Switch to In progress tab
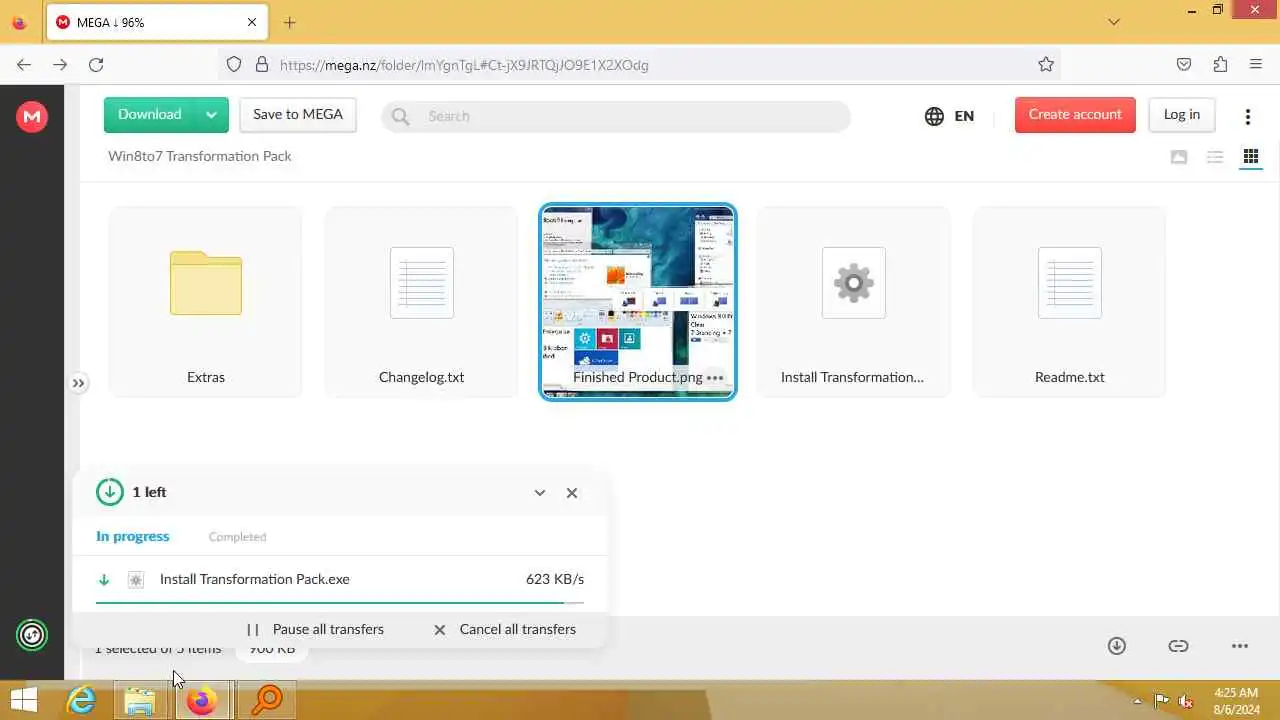The image size is (1280, 720). pyautogui.click(x=133, y=536)
